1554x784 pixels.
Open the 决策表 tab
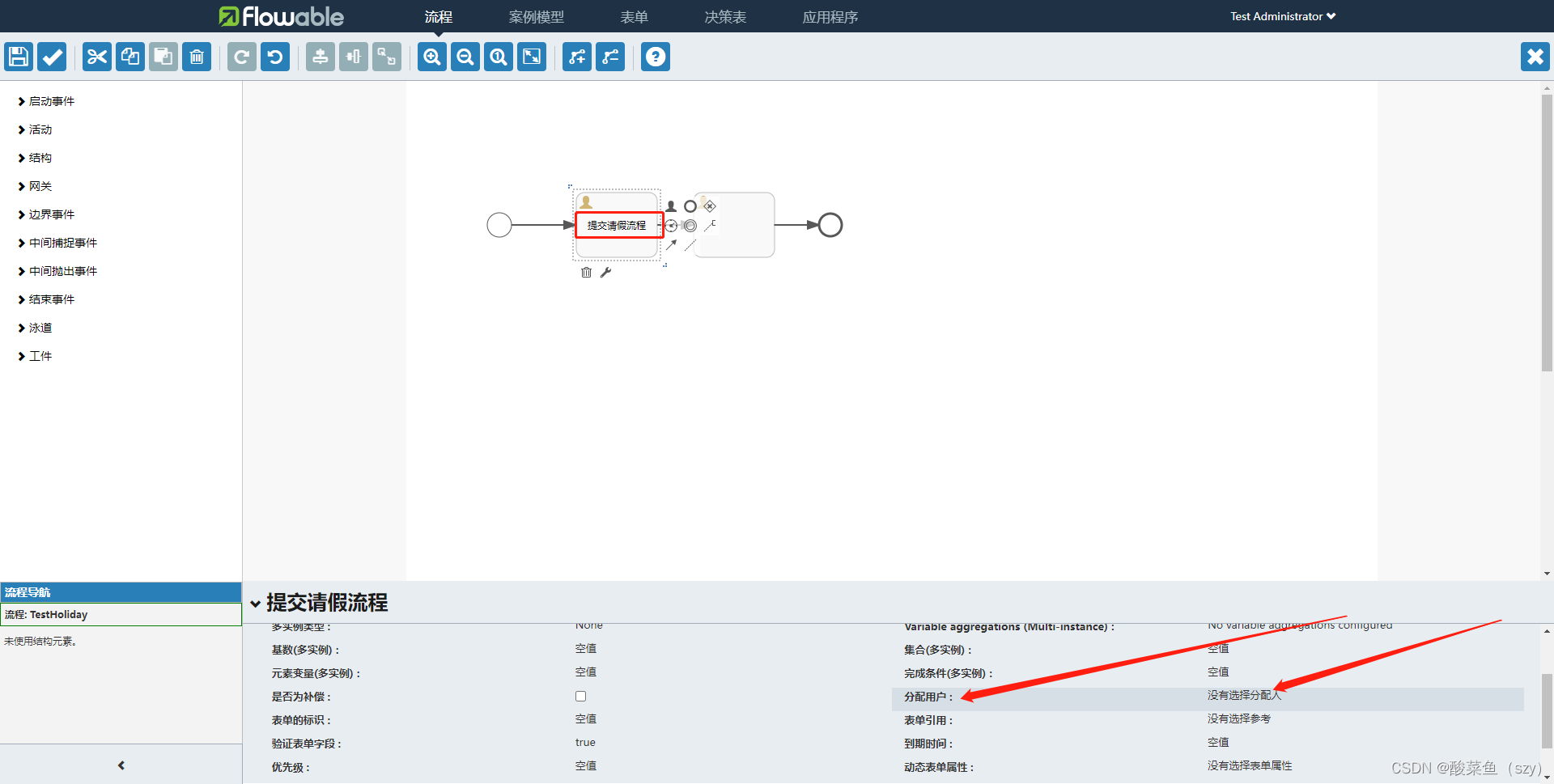[725, 17]
